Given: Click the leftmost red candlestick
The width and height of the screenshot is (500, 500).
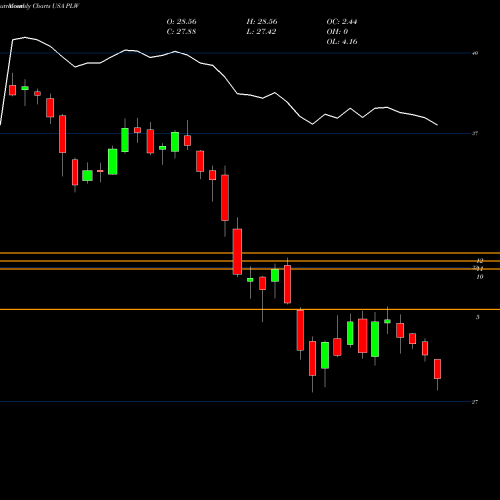Looking at the screenshot, I should click(13, 90).
